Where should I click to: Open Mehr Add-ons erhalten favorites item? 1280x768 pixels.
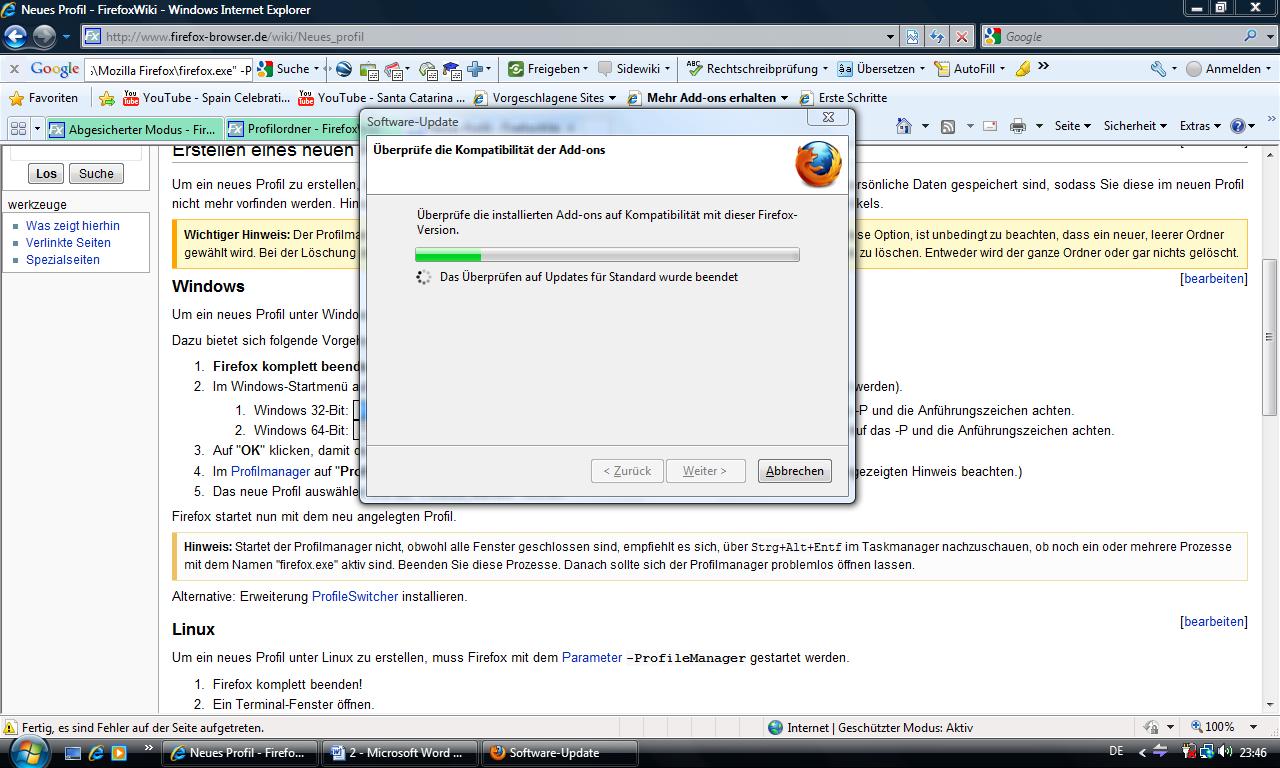708,98
